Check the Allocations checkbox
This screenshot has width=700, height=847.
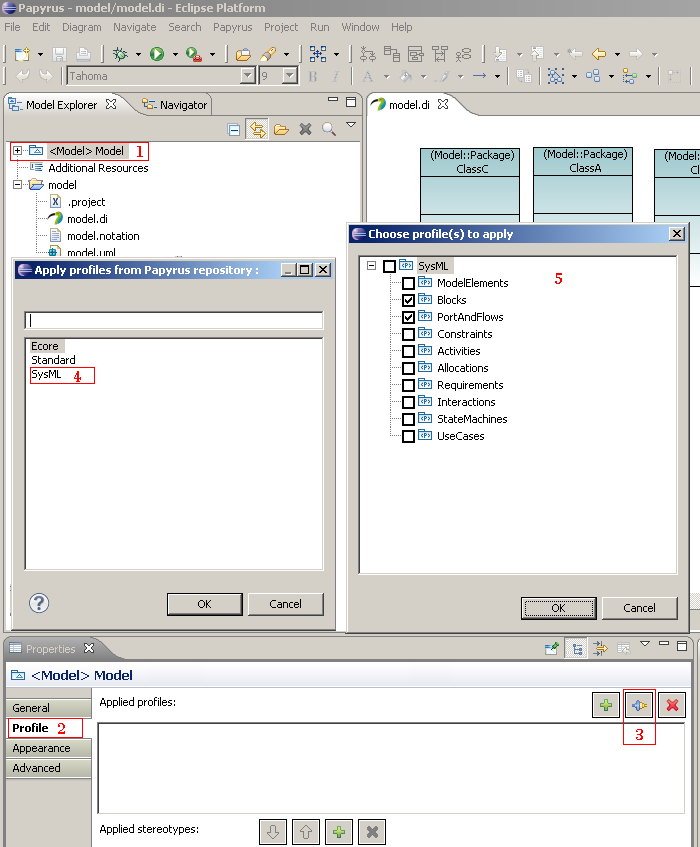[x=409, y=368]
